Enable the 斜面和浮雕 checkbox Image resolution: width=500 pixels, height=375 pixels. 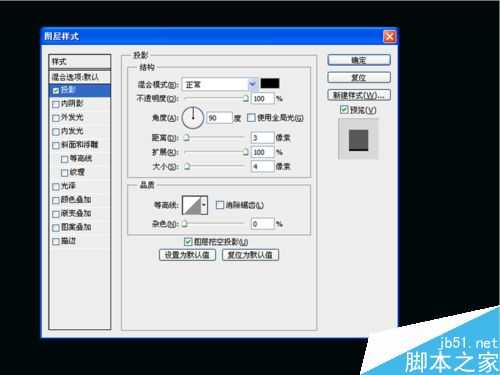(x=56, y=145)
